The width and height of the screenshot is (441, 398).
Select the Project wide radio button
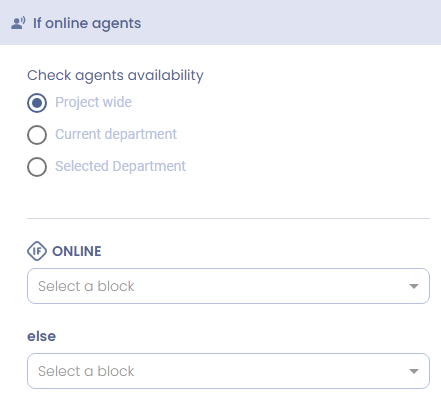click(37, 103)
